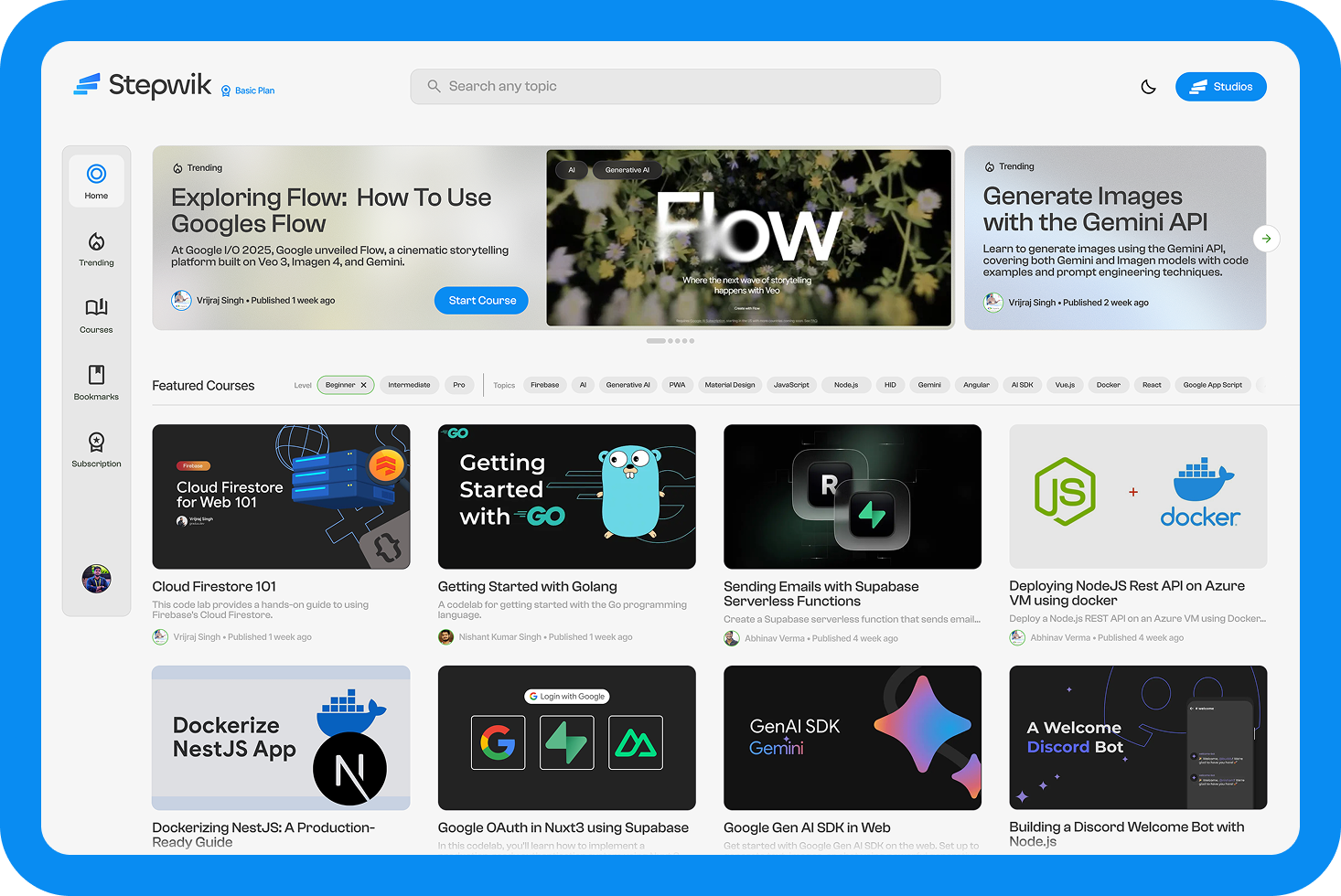Enable the Intermediate level filter
The image size is (1341, 896).
tap(409, 385)
